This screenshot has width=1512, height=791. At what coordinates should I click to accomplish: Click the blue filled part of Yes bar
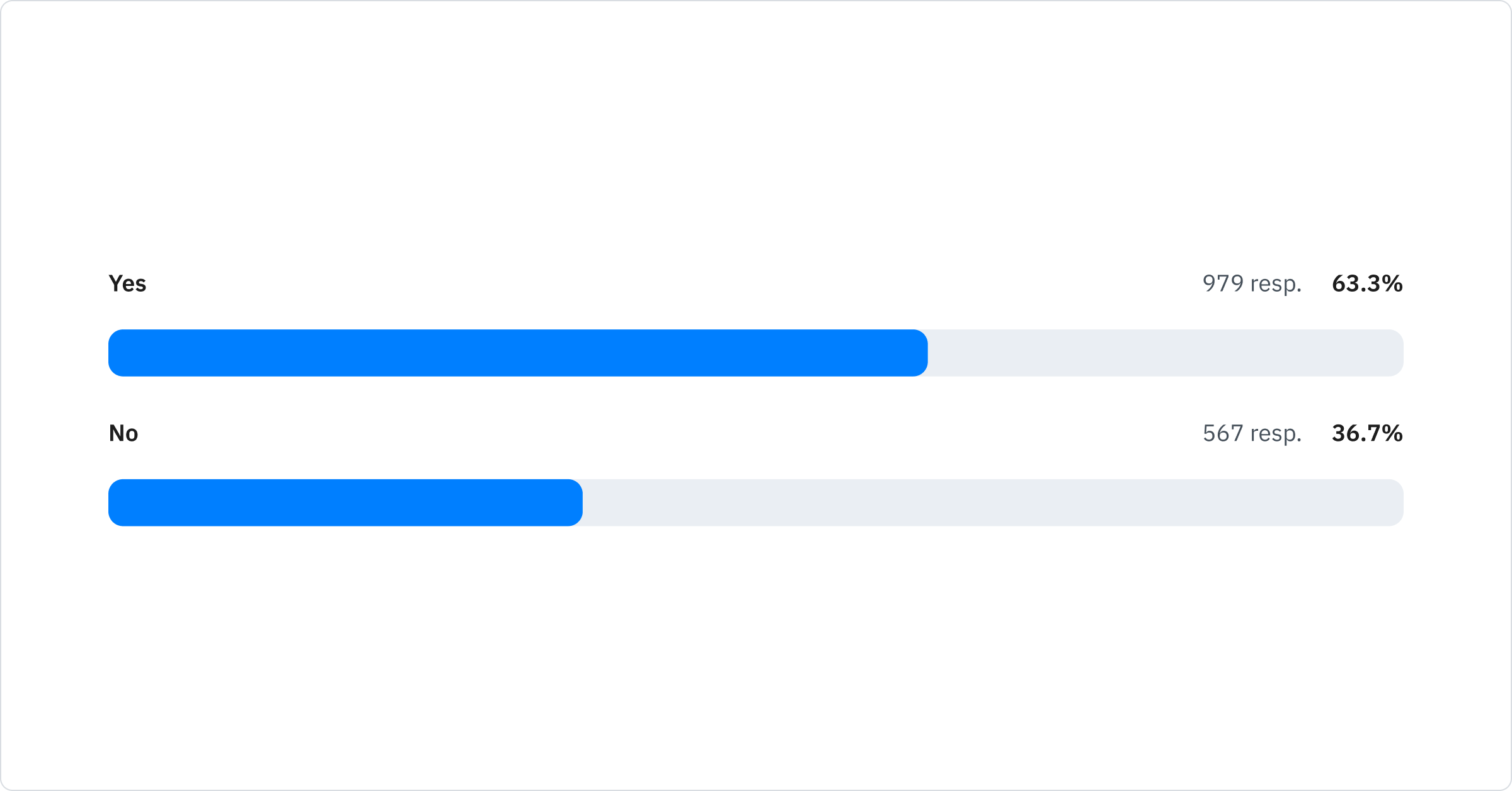pos(517,353)
